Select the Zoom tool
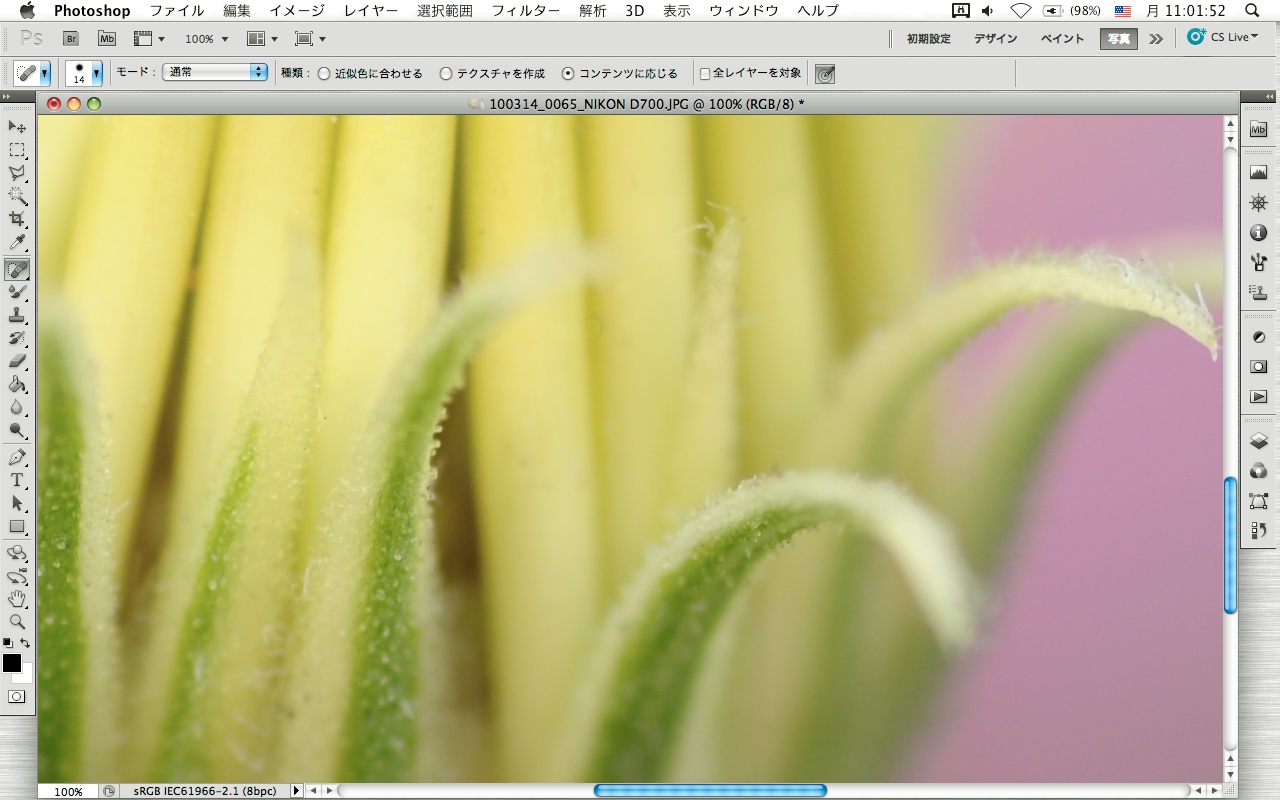Viewport: 1280px width, 800px height. pos(17,622)
